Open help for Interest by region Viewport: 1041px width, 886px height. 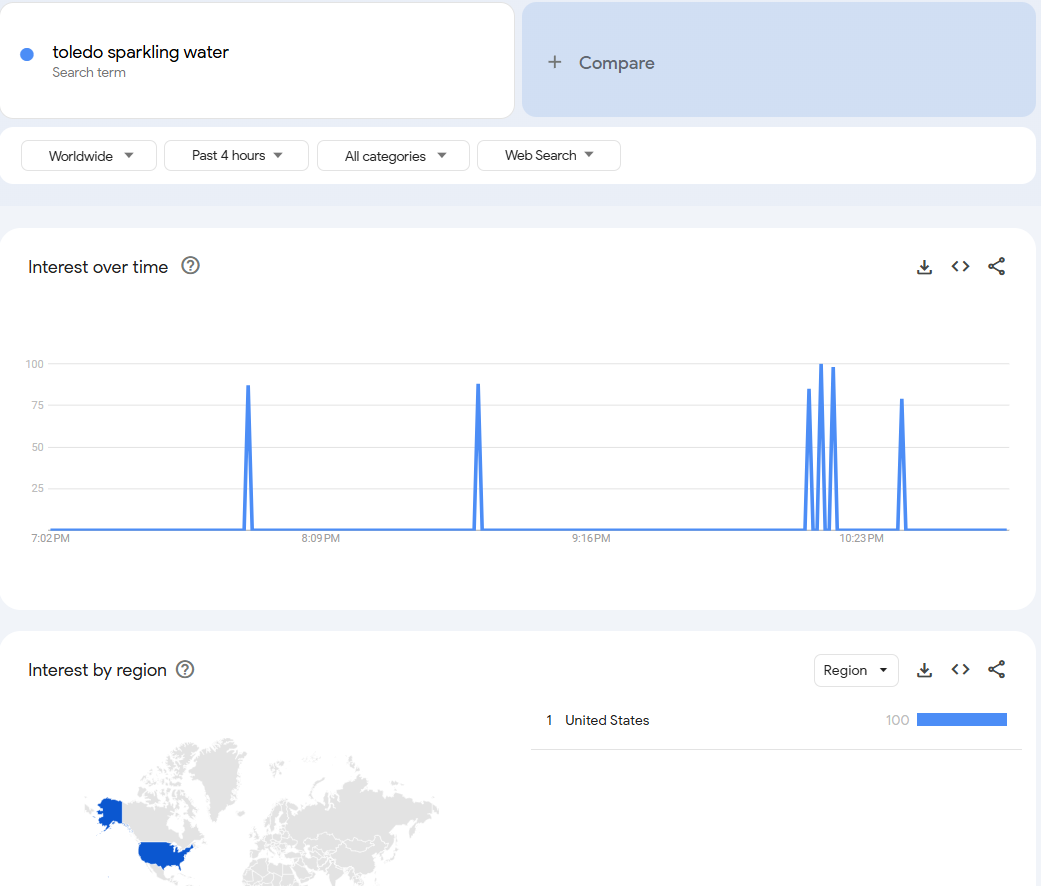185,670
